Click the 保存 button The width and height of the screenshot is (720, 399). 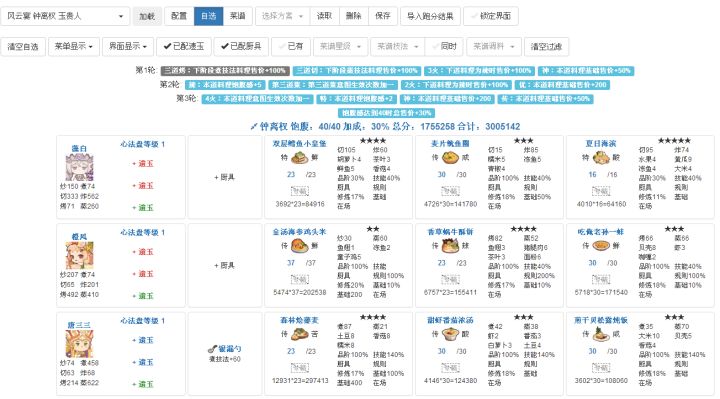click(382, 16)
